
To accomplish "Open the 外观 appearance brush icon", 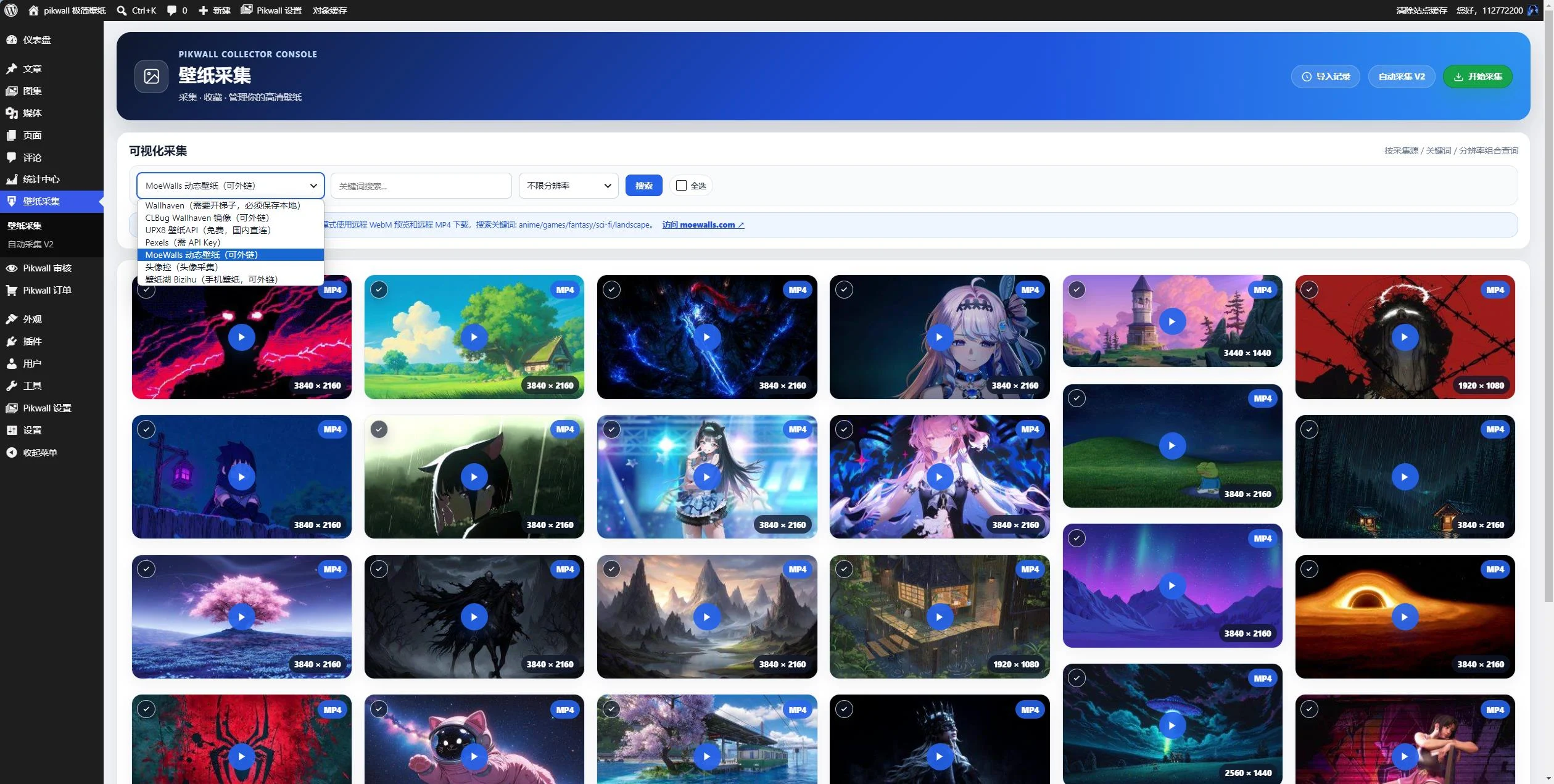I will click(x=12, y=319).
